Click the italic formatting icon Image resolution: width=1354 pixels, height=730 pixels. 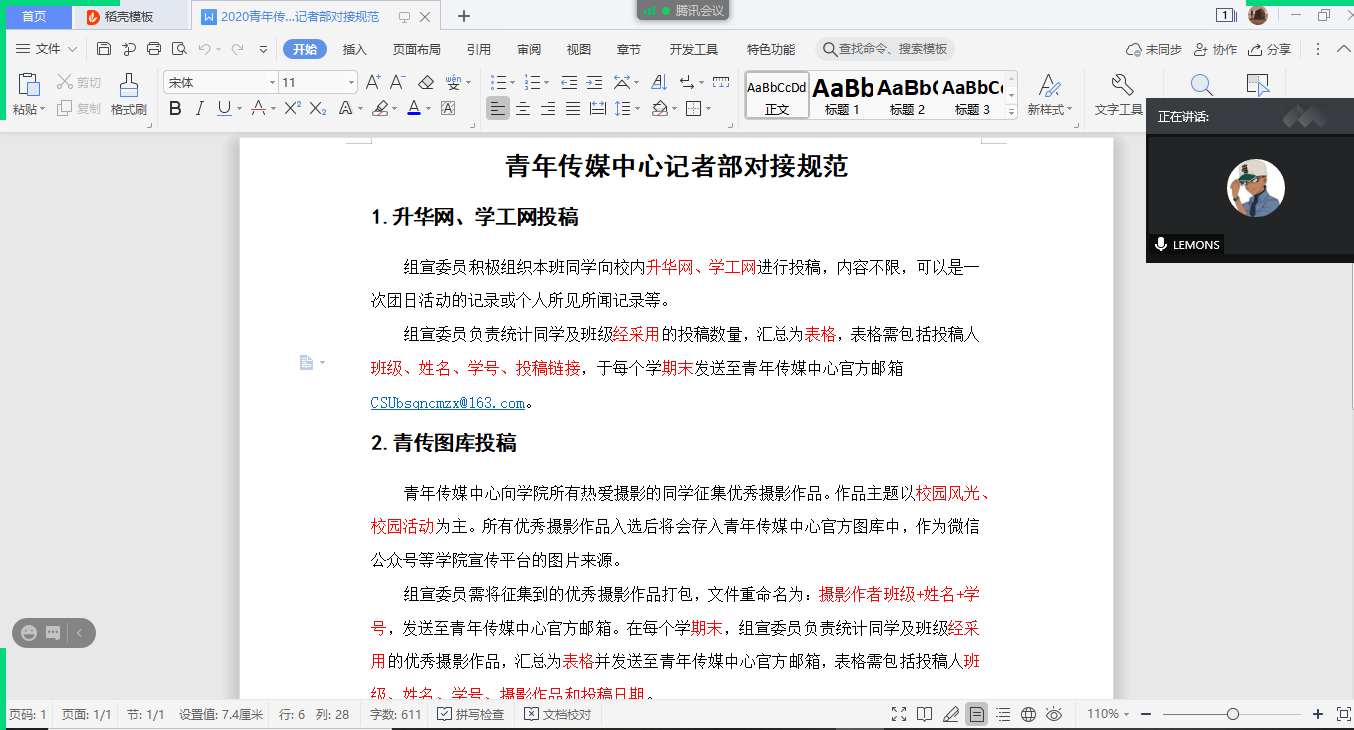click(199, 109)
